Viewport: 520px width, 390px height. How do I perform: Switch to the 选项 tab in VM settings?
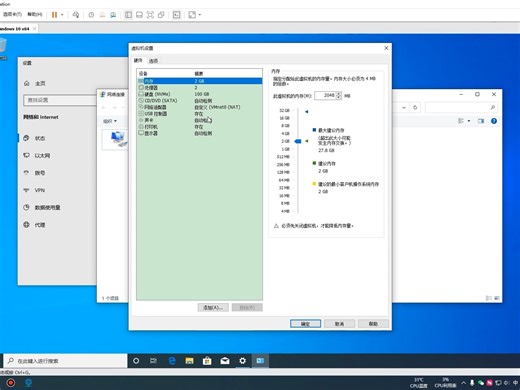(x=153, y=61)
